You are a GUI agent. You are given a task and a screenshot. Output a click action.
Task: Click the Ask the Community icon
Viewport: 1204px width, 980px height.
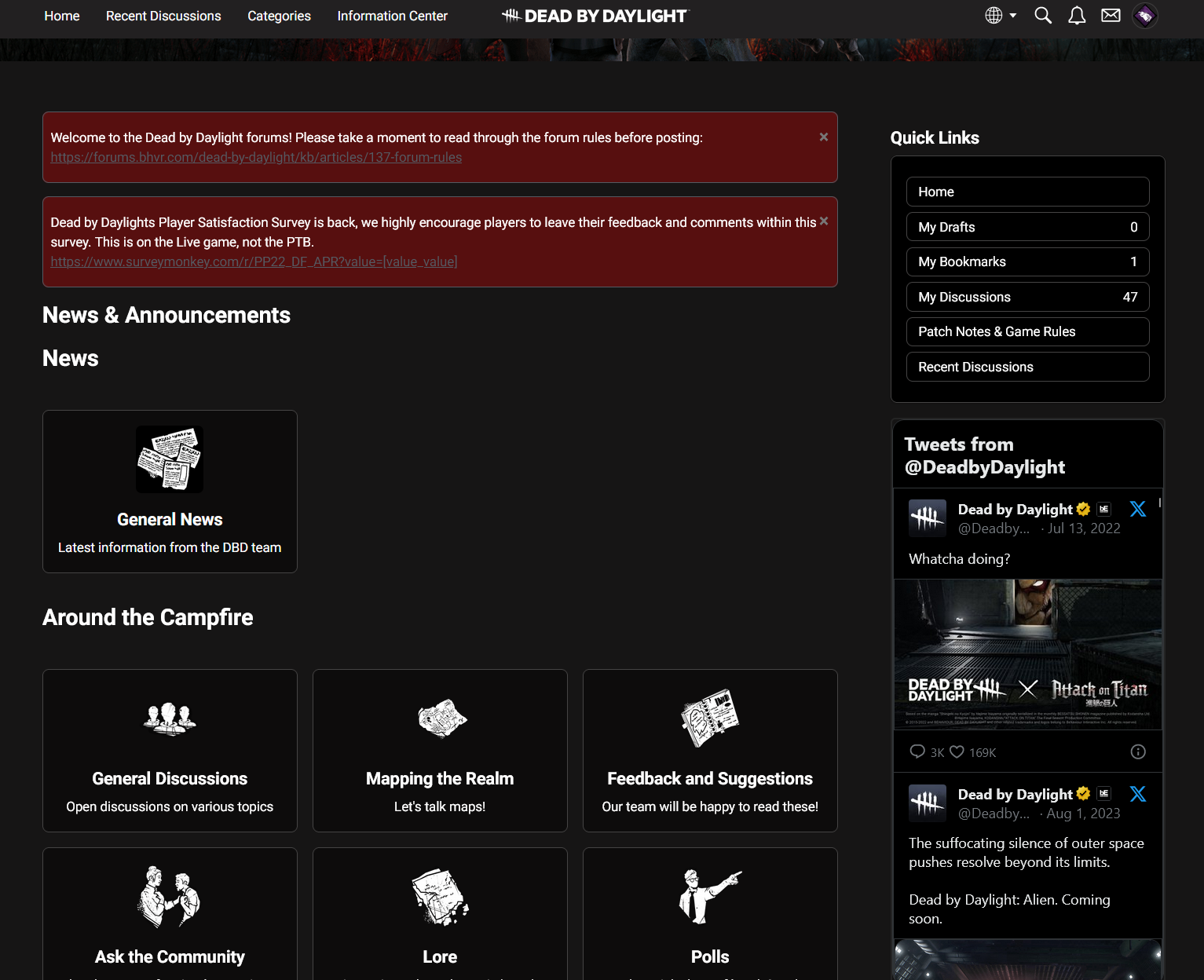(170, 897)
